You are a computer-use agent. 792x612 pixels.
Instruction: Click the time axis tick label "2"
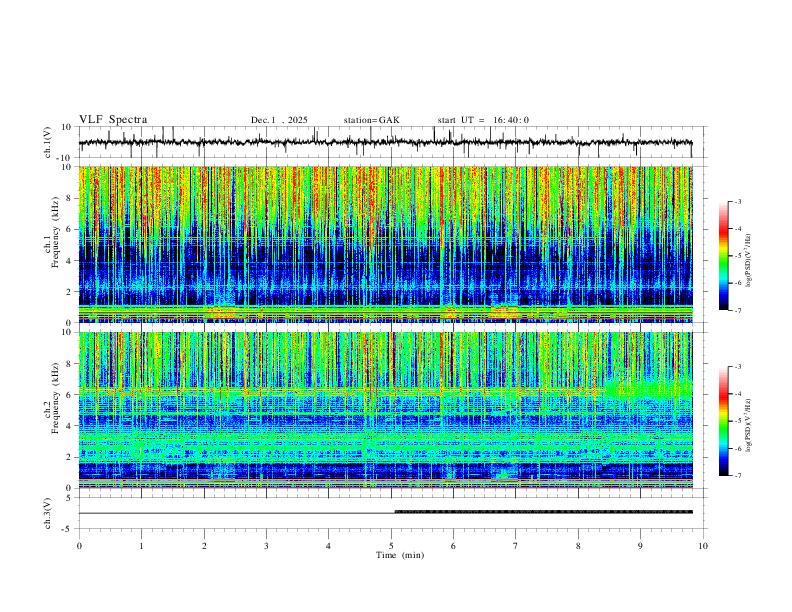pyautogui.click(x=204, y=546)
